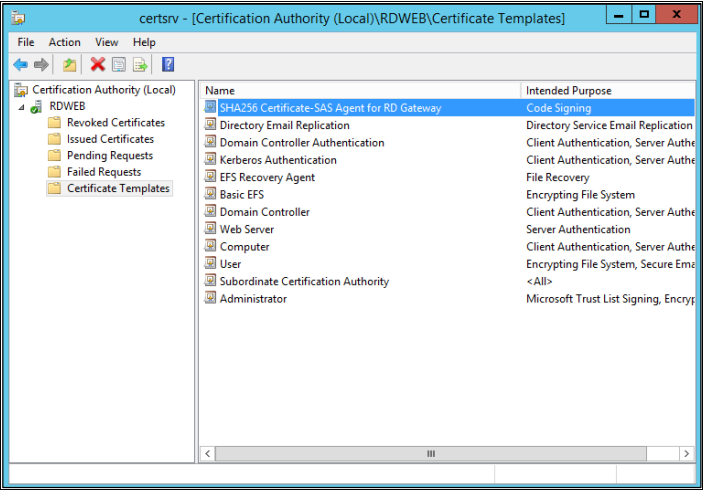Click the Encrypting File System cell for Basic EFS
Screen dimensions: 703x490
581,195
